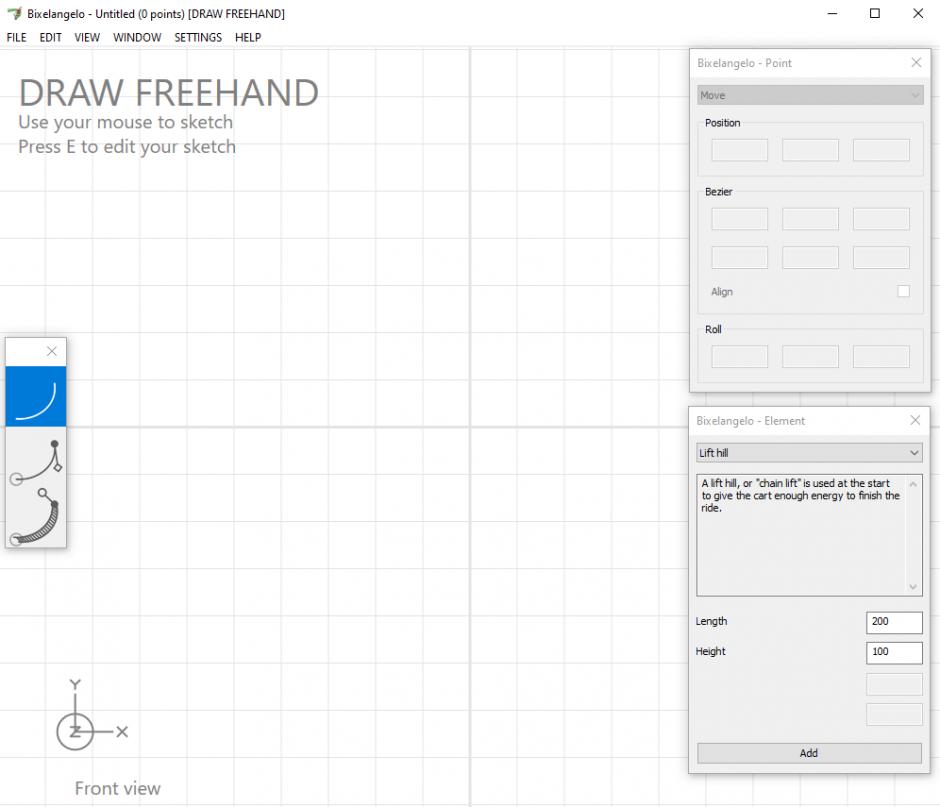This screenshot has width=940, height=807.
Task: Toggle the Align checkbox
Action: point(903,291)
